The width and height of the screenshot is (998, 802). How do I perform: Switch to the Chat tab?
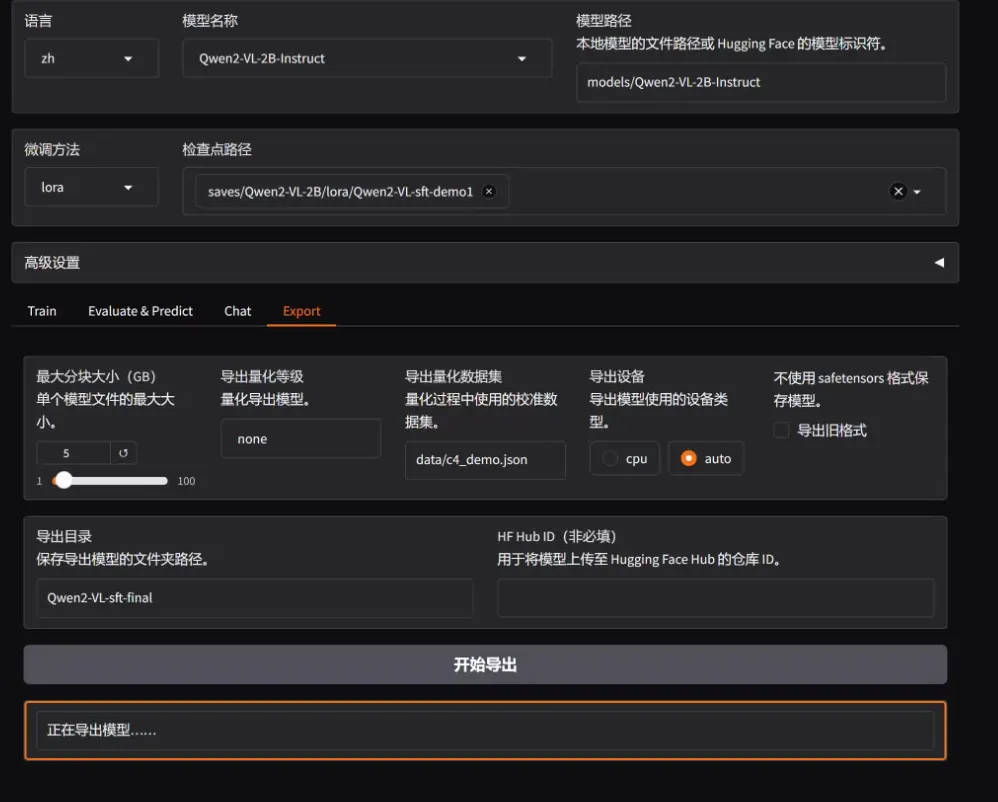tap(237, 311)
